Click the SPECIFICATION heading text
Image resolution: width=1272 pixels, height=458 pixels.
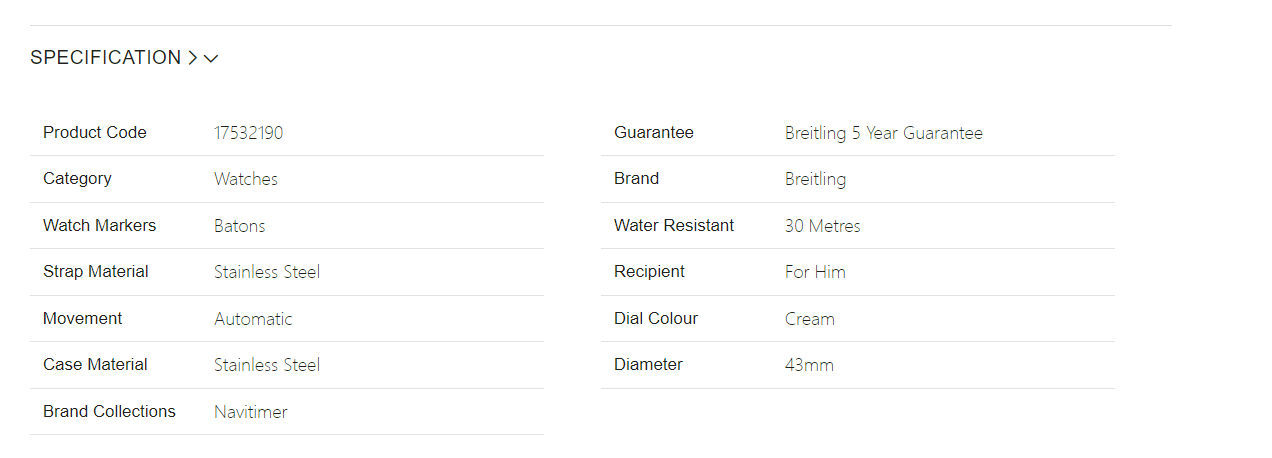[x=105, y=58]
